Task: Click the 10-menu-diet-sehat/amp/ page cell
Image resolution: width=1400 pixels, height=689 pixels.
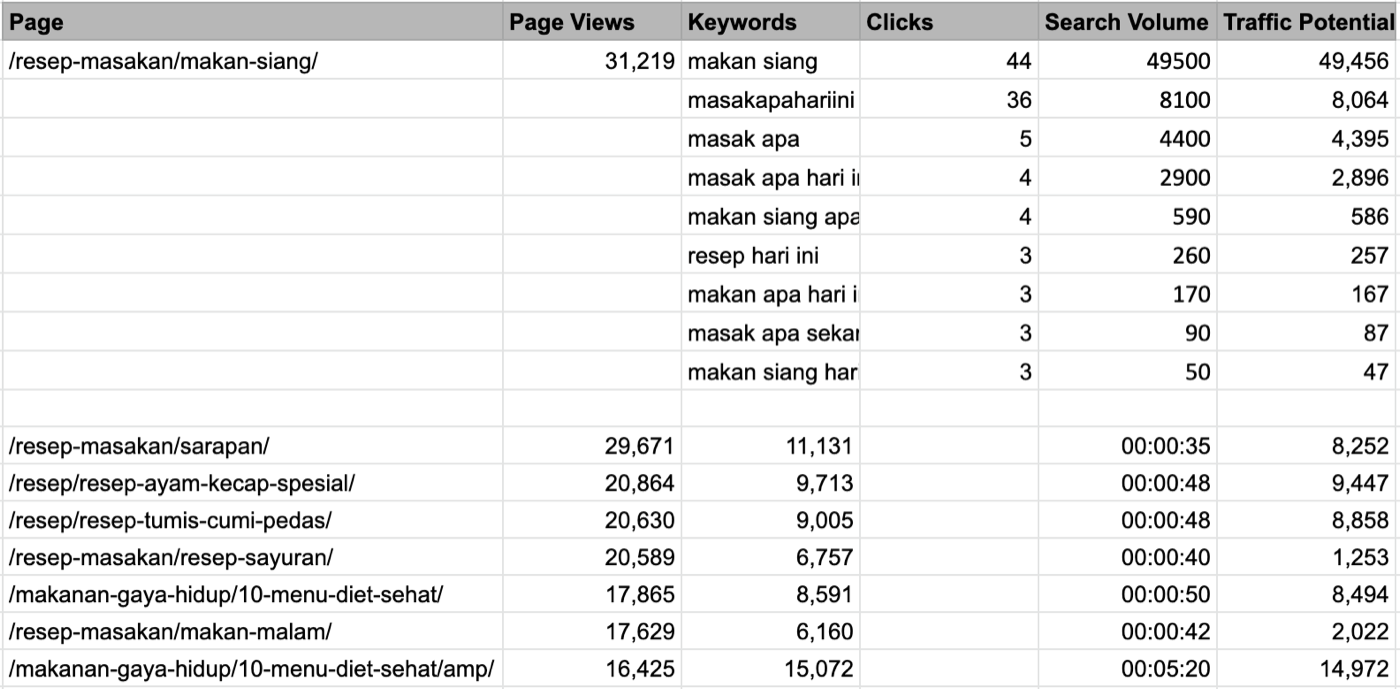Action: pos(252,668)
